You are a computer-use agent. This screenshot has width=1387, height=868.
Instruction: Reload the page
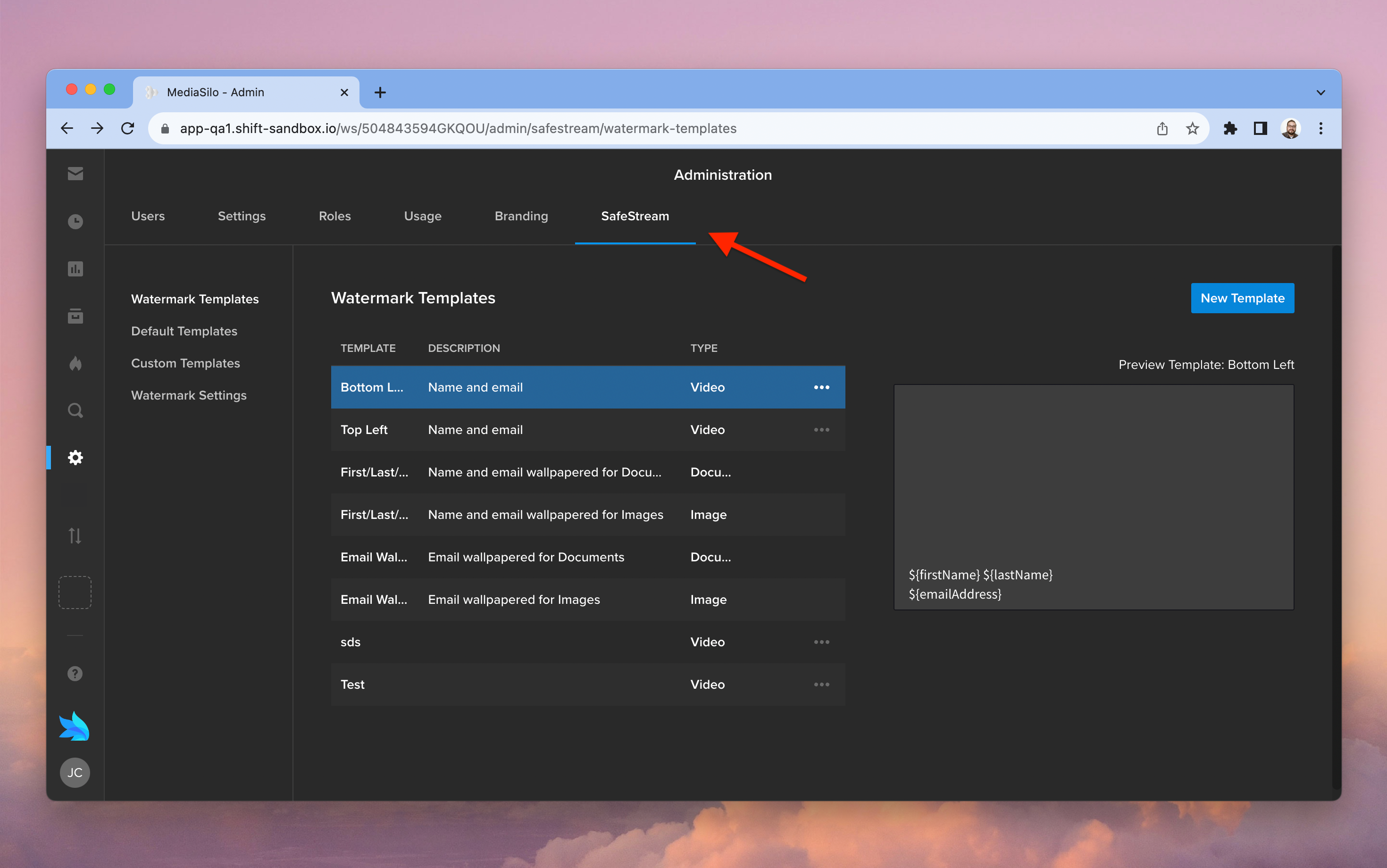(127, 129)
